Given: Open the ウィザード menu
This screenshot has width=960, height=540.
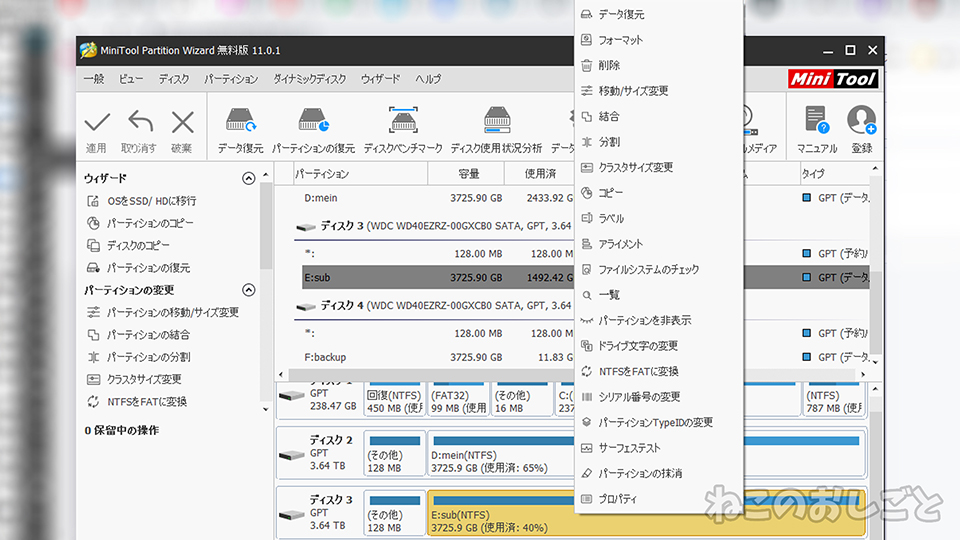Looking at the screenshot, I should pos(380,79).
